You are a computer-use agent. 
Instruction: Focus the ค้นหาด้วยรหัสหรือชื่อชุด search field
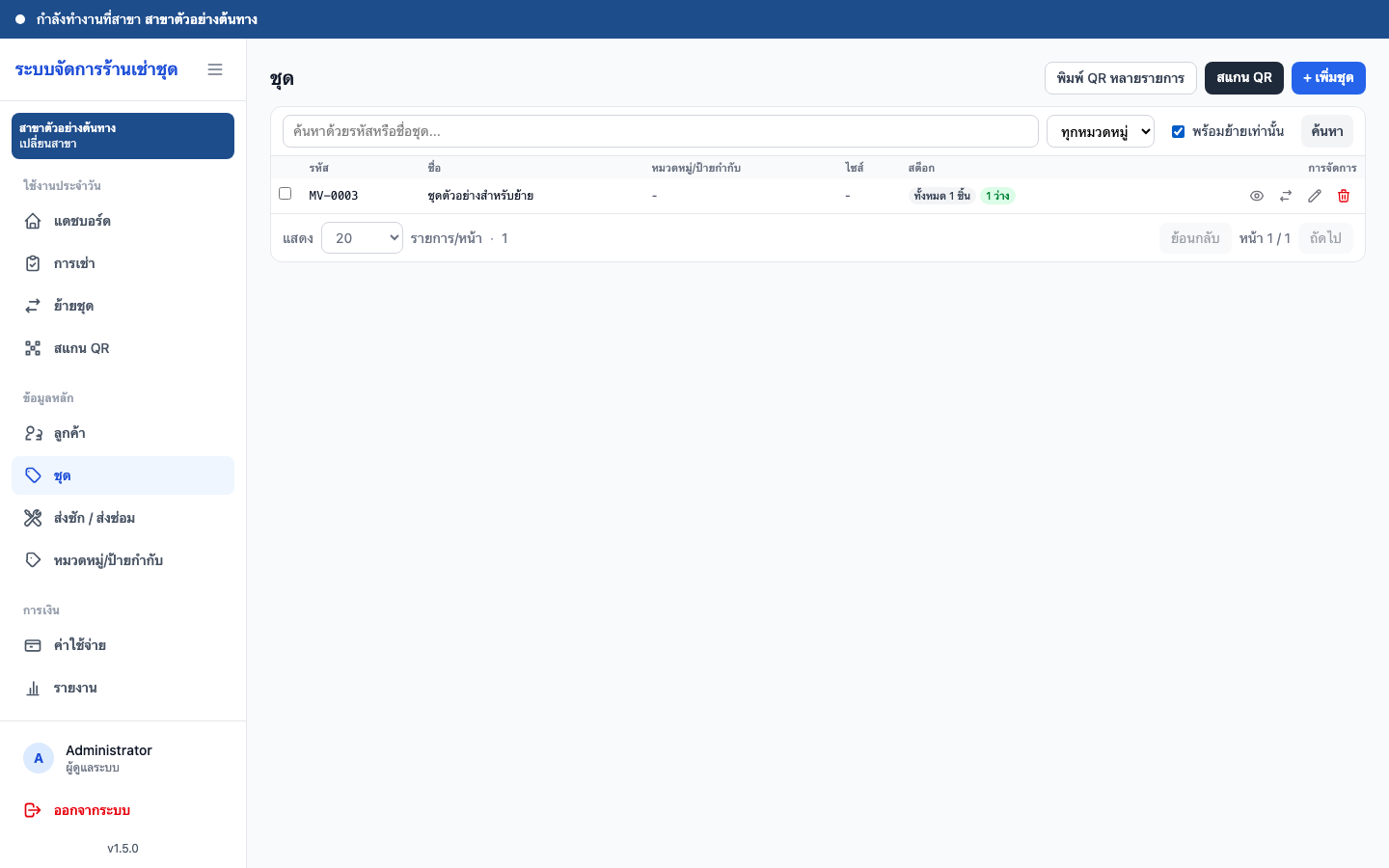661,131
